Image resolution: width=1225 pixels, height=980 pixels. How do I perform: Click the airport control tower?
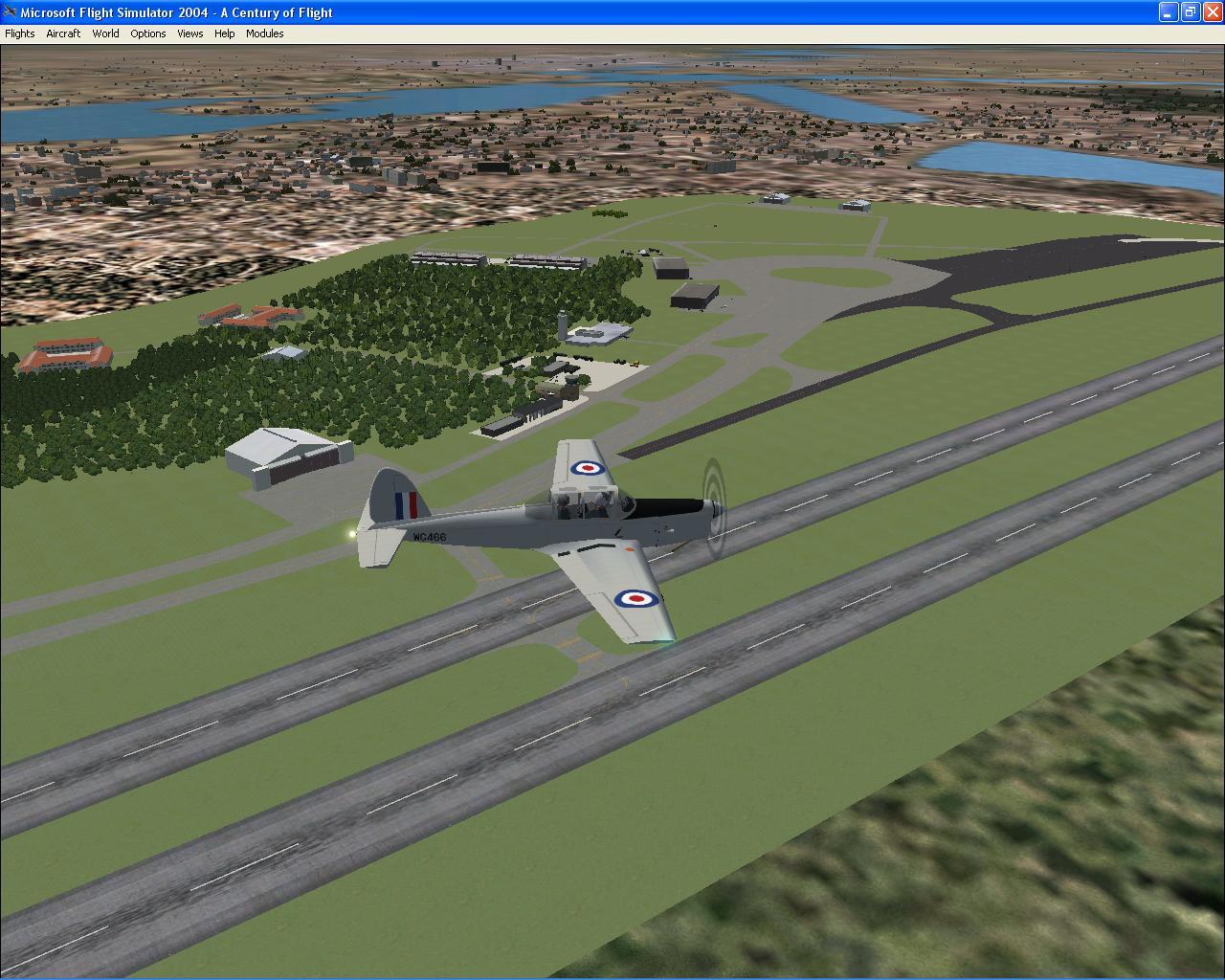click(x=561, y=324)
